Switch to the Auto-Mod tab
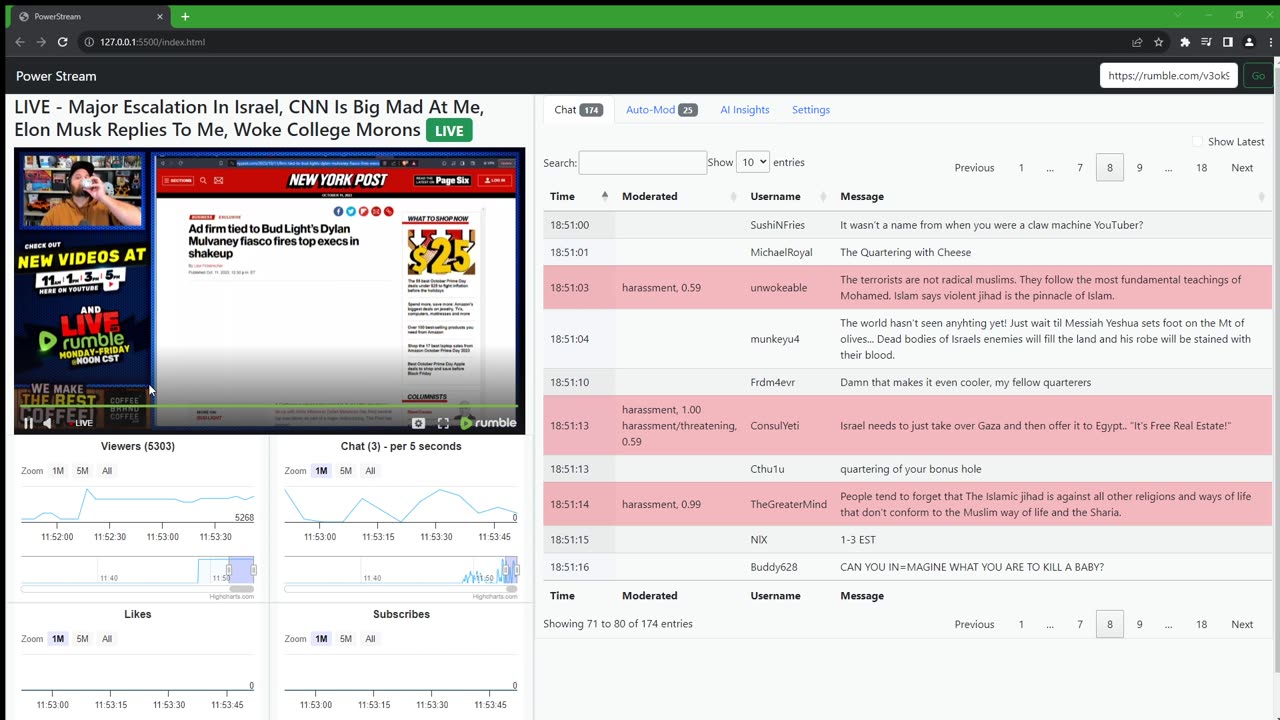The image size is (1280, 720). pos(661,110)
